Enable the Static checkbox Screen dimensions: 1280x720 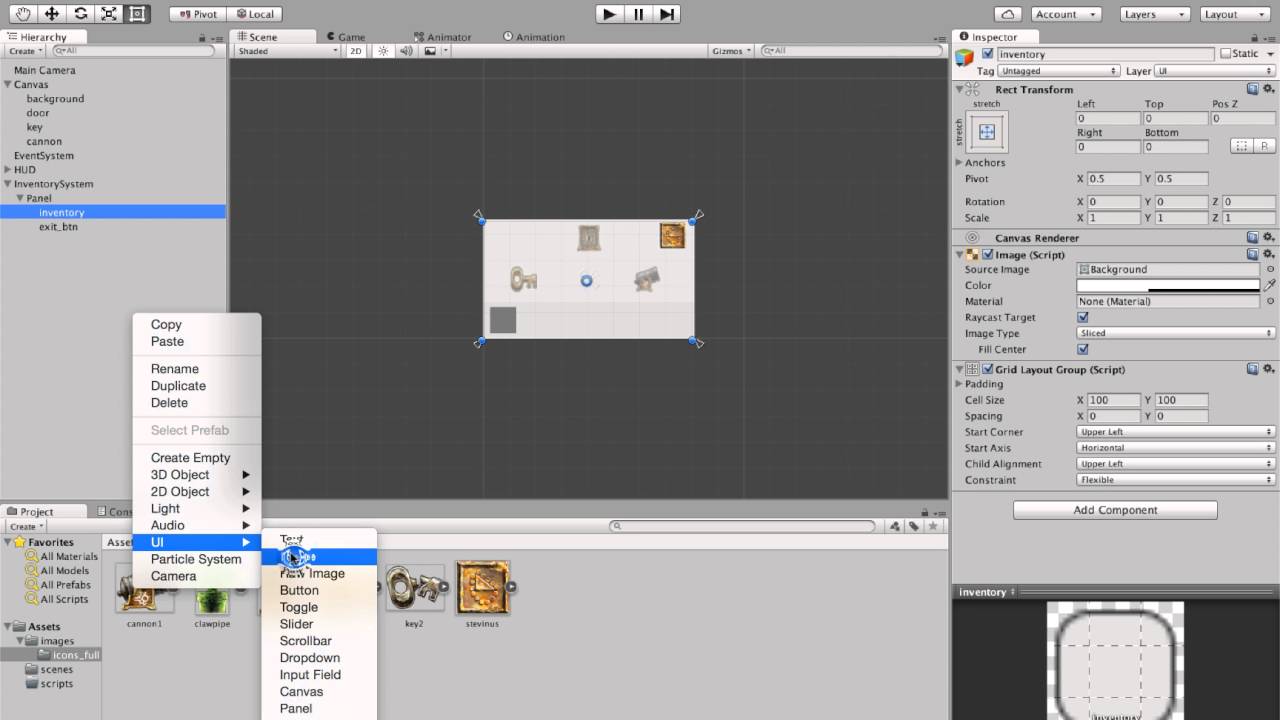coord(1225,54)
